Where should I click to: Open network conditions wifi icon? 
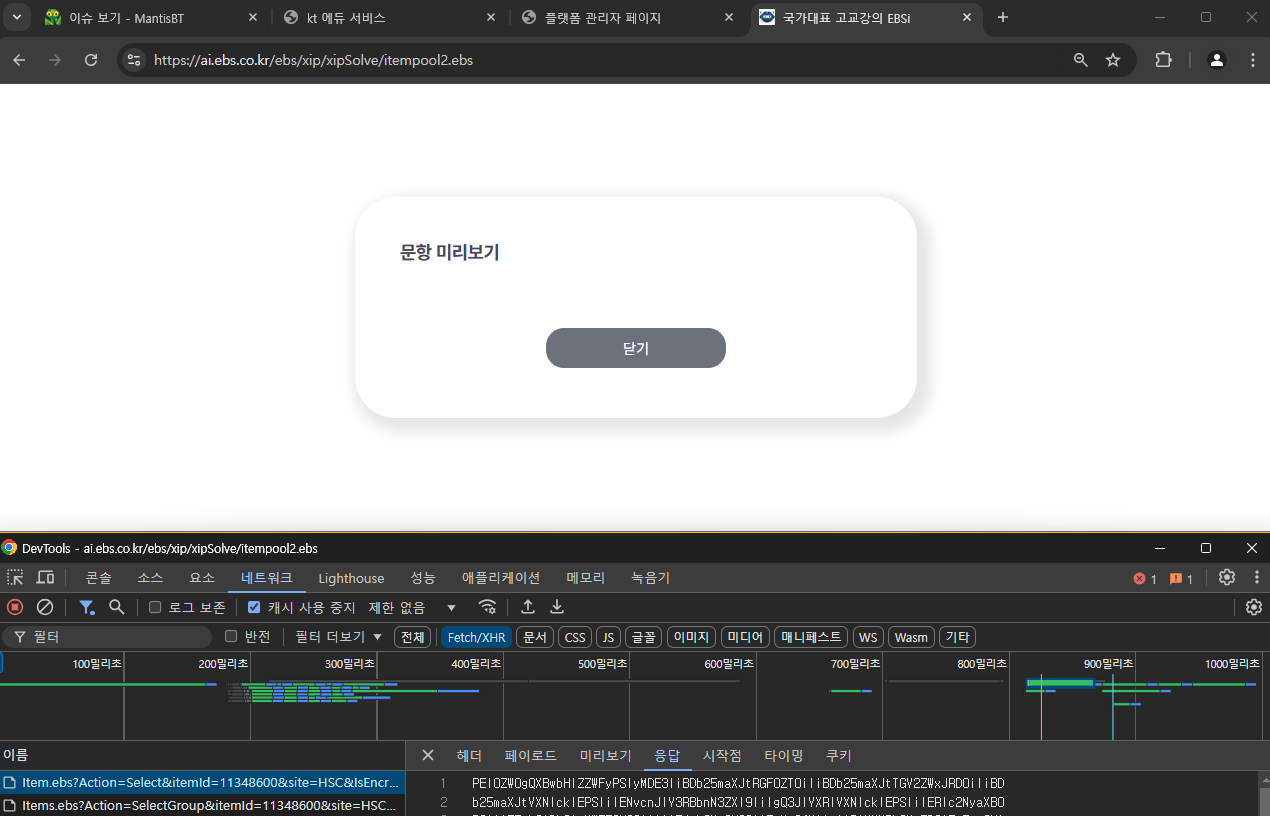click(487, 607)
